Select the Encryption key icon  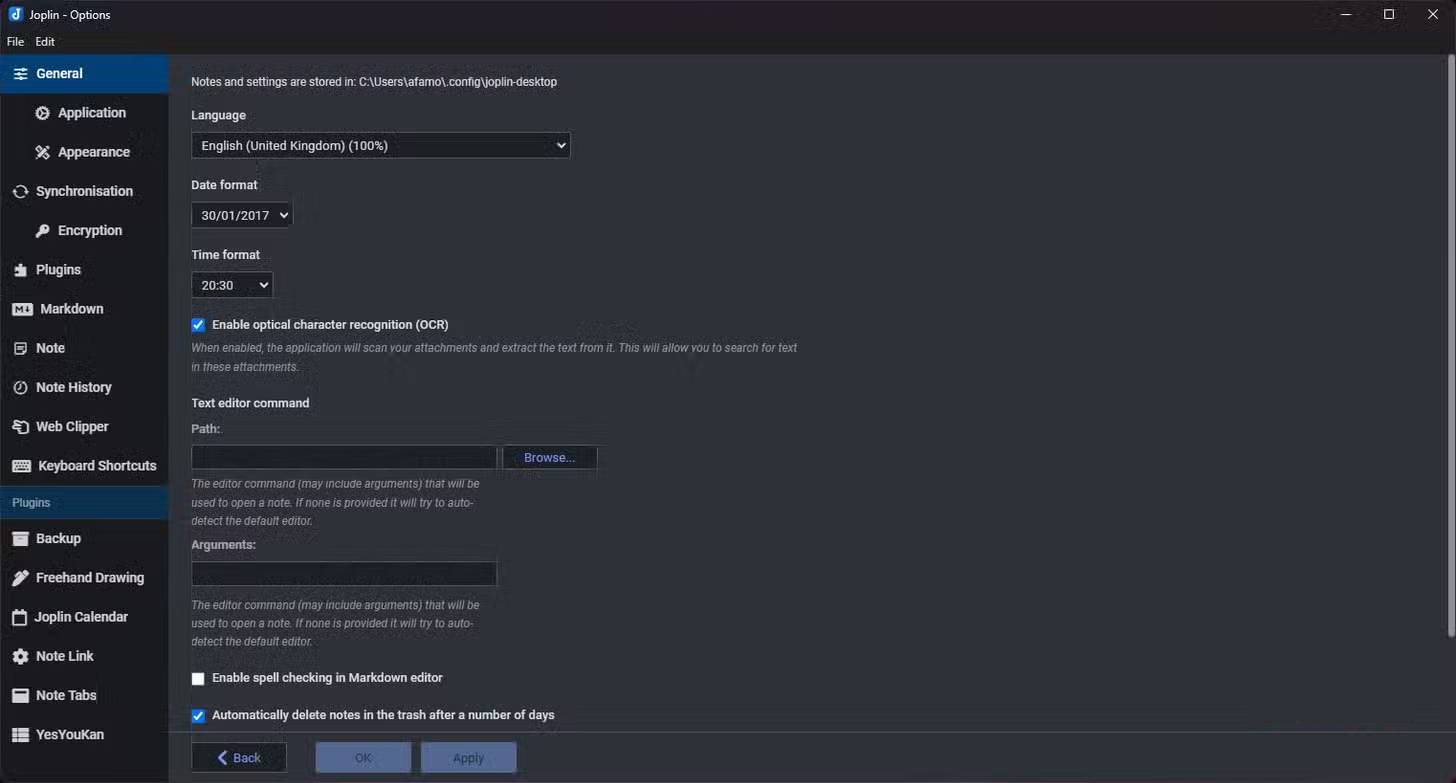click(x=42, y=231)
